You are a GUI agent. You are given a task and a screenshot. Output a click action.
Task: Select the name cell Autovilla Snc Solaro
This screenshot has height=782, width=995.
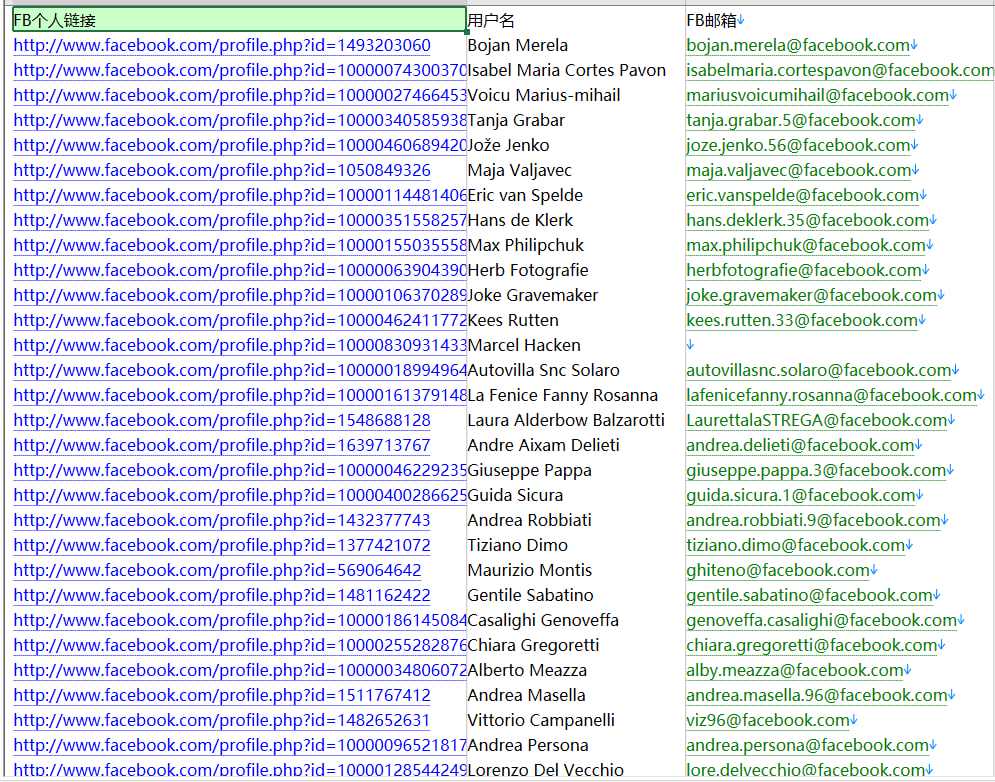(x=544, y=370)
